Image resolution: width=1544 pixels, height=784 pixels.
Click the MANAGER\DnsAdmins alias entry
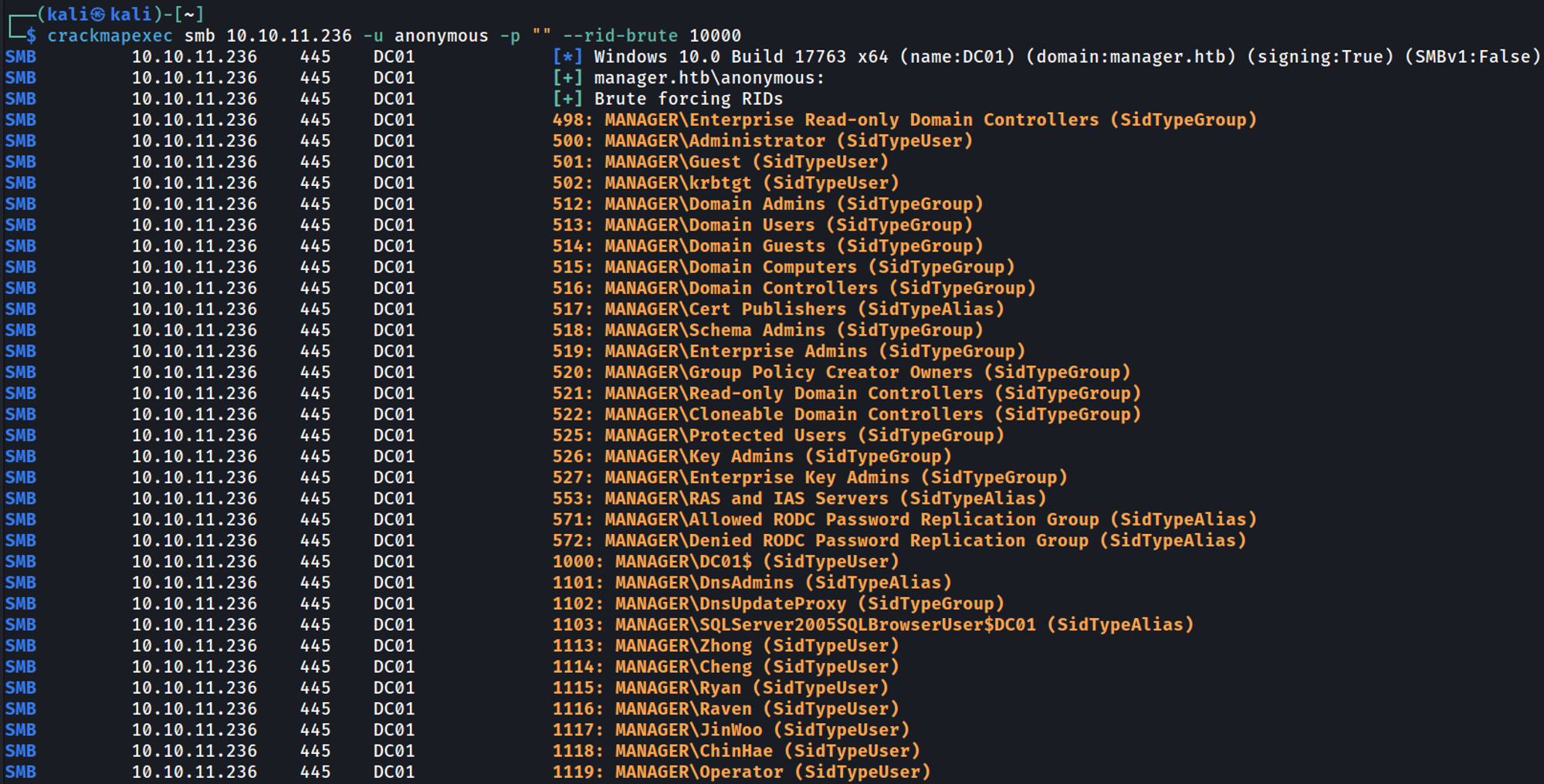703,583
